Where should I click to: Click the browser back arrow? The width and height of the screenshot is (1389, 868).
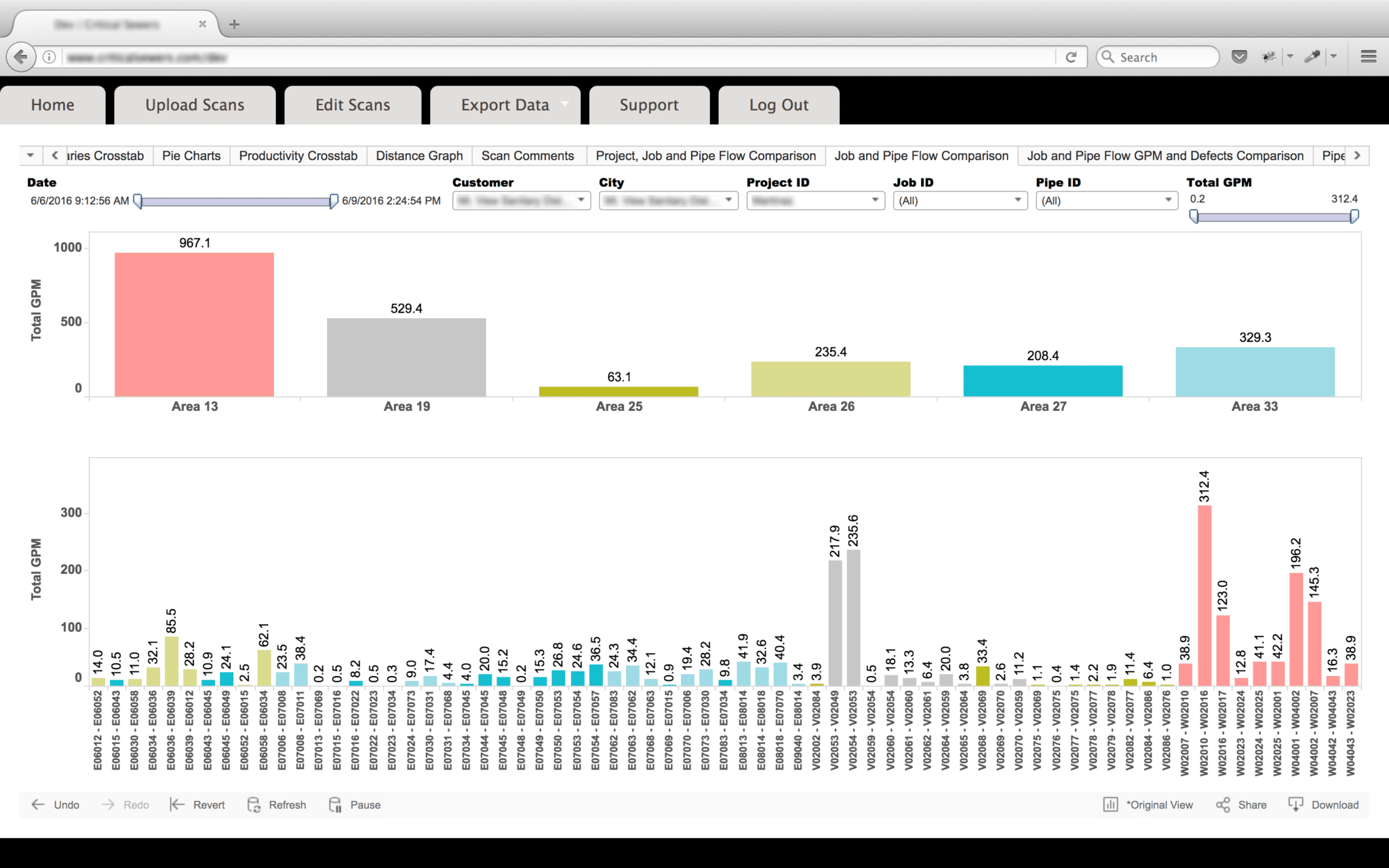[21, 57]
